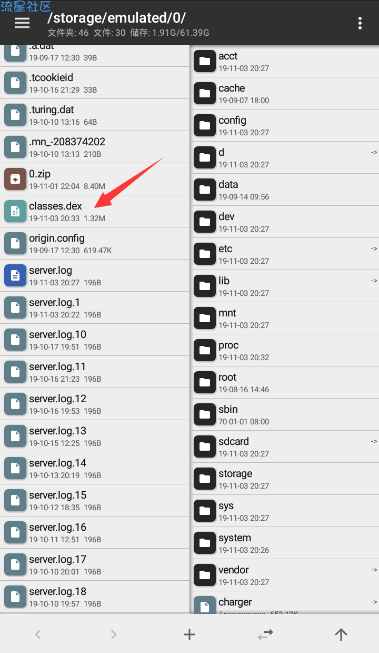Tap the storage folder icon
This screenshot has height=653, width=379.
click(204, 479)
